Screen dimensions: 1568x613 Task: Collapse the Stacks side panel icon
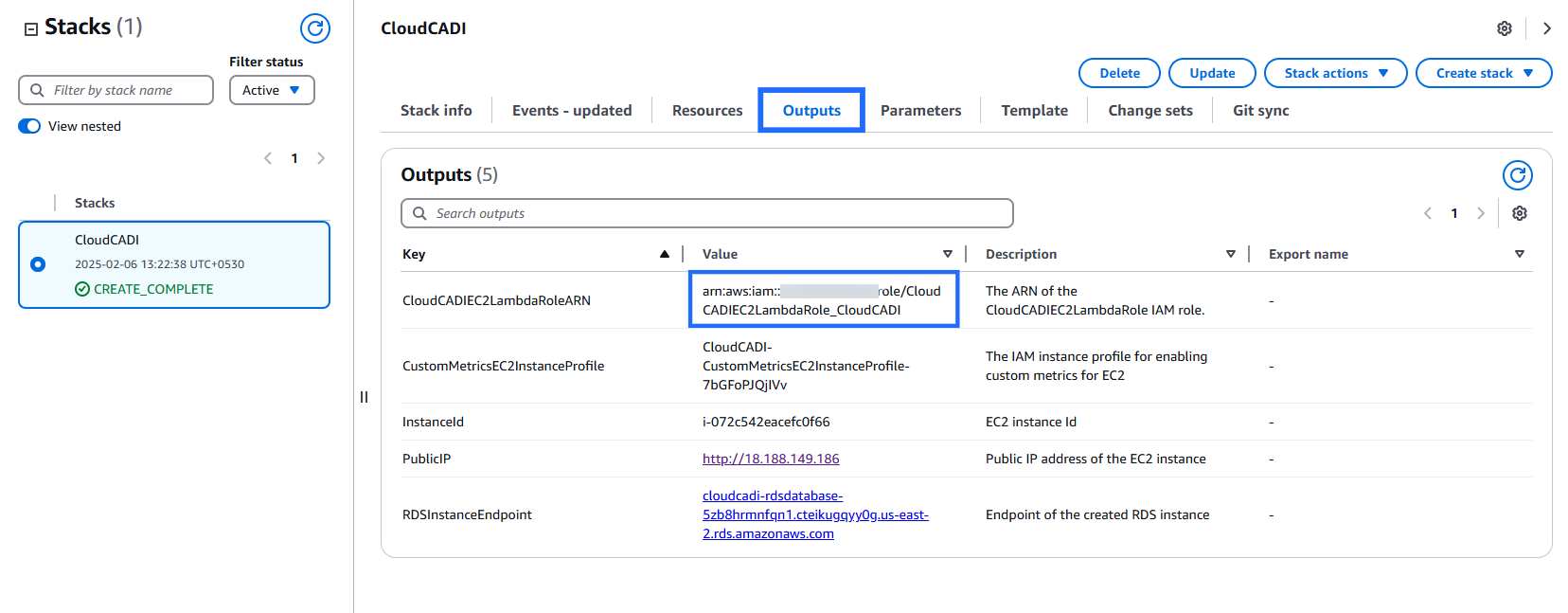point(31,28)
